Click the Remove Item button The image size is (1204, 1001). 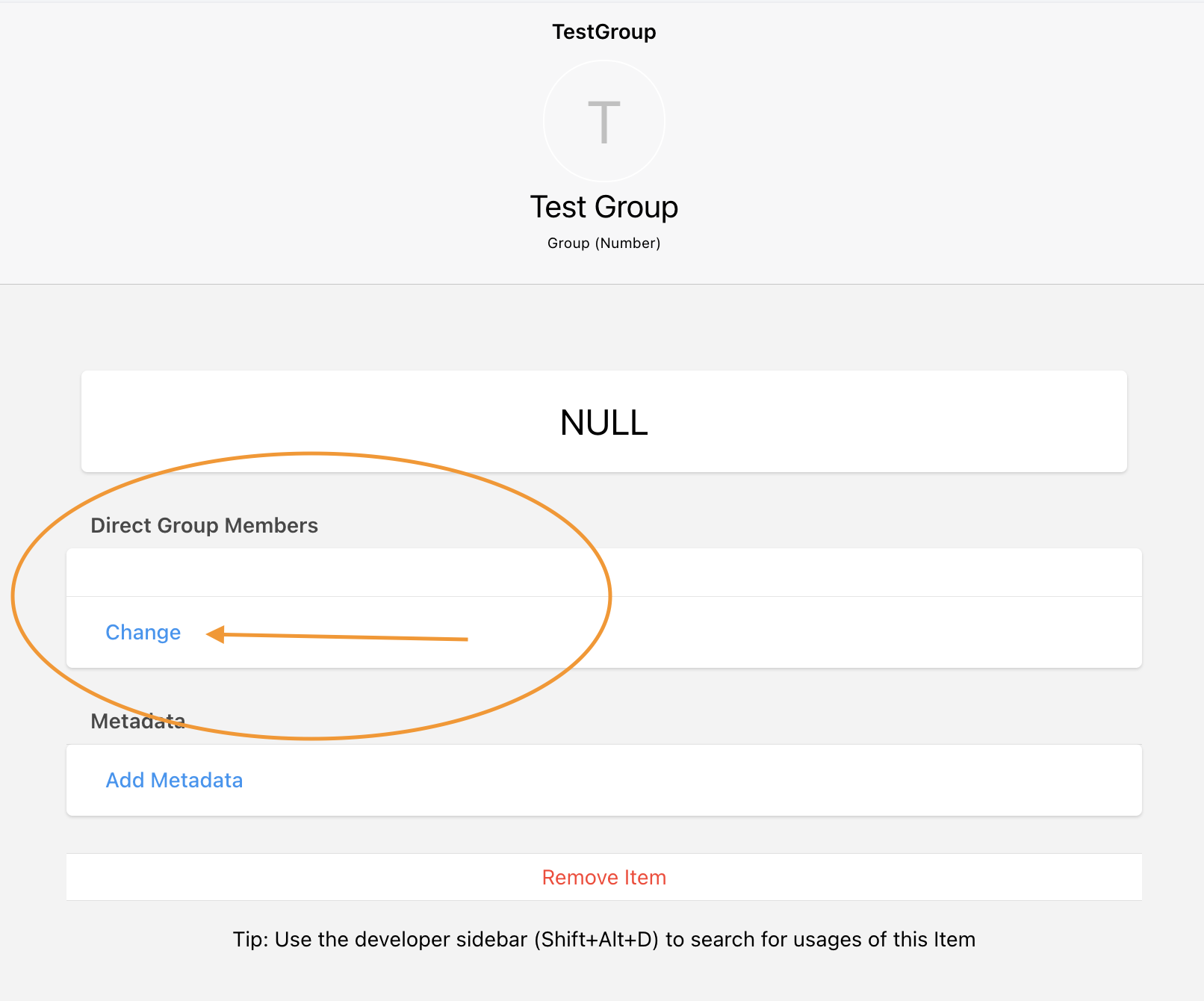[x=603, y=877]
